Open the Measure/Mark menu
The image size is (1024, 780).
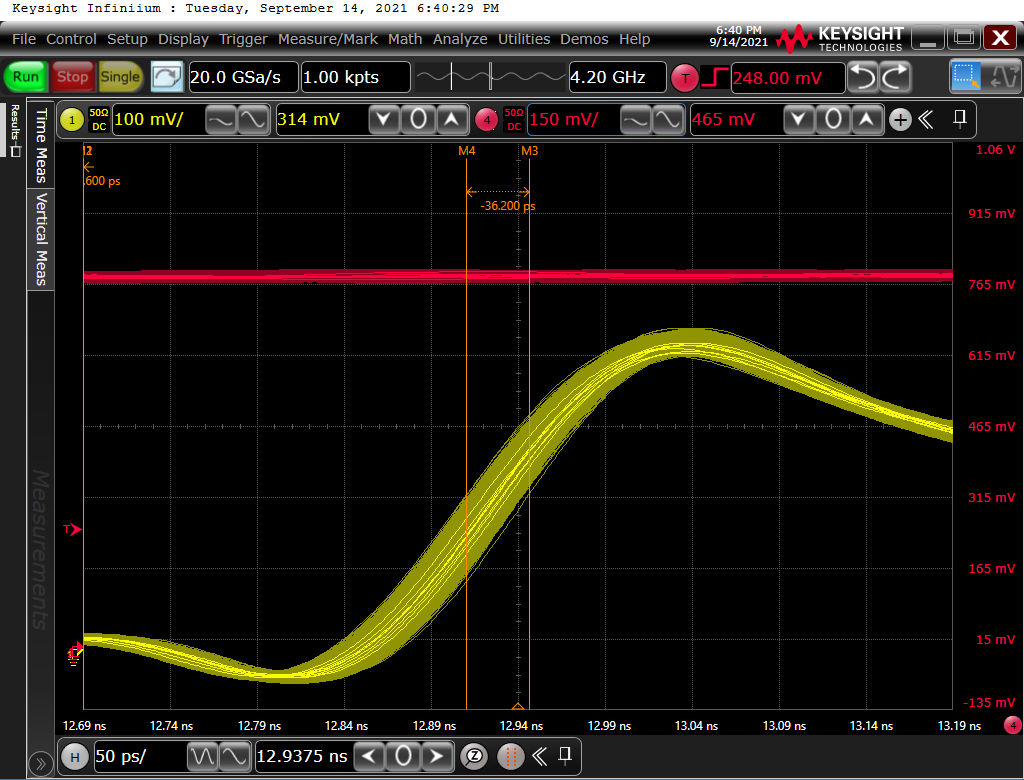328,39
